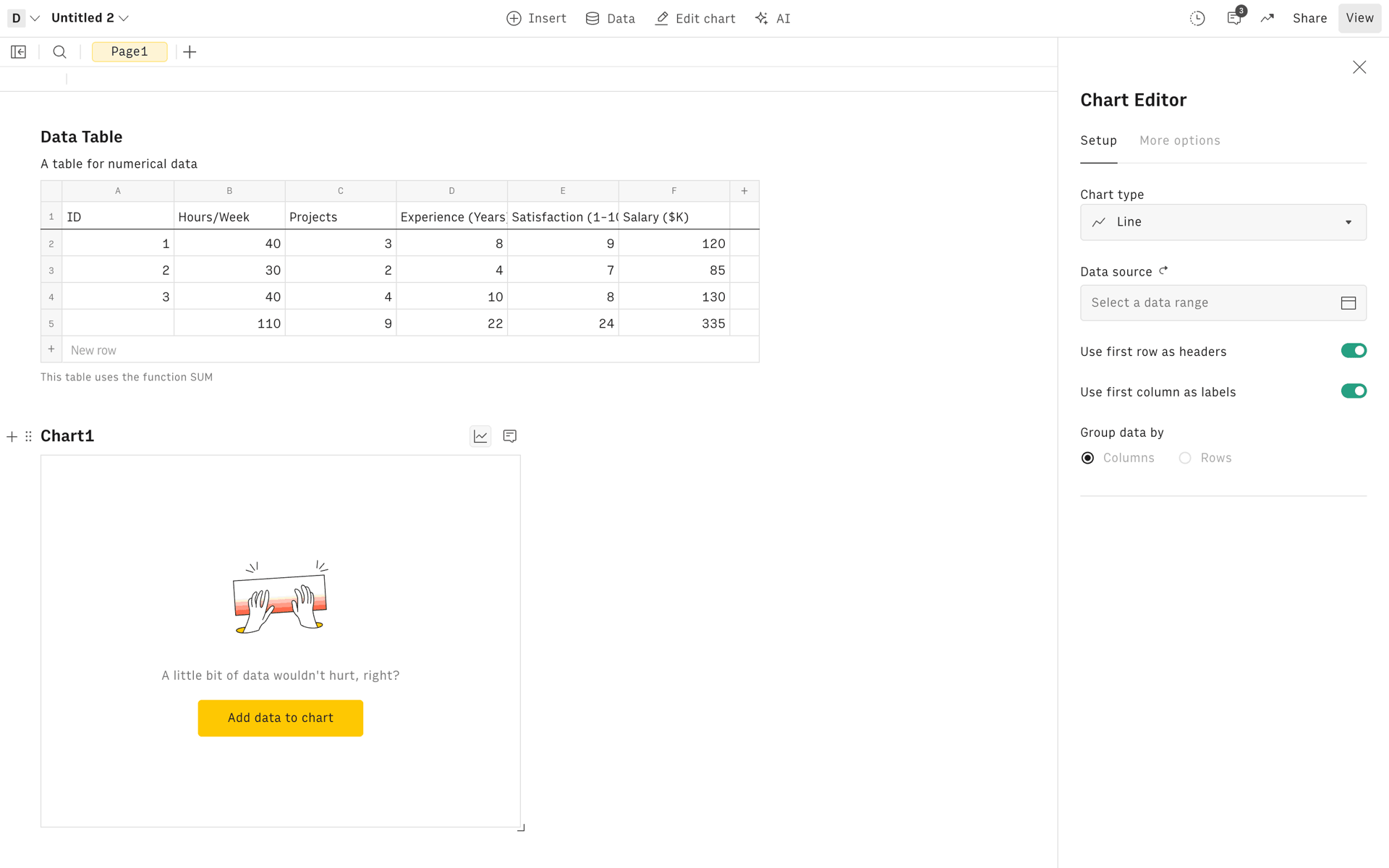Screen dimensions: 1389x868
Task: Click plus icon in New row
Action: [51, 349]
